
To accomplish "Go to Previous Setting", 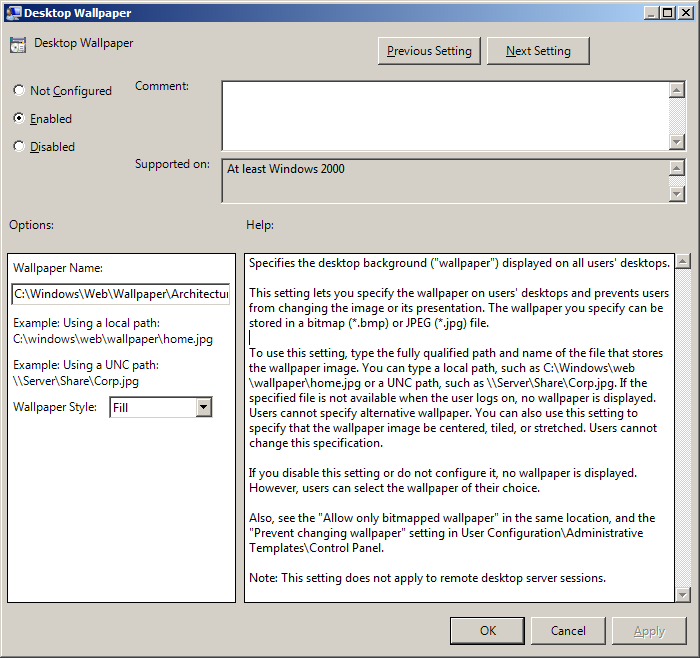I will (430, 51).
